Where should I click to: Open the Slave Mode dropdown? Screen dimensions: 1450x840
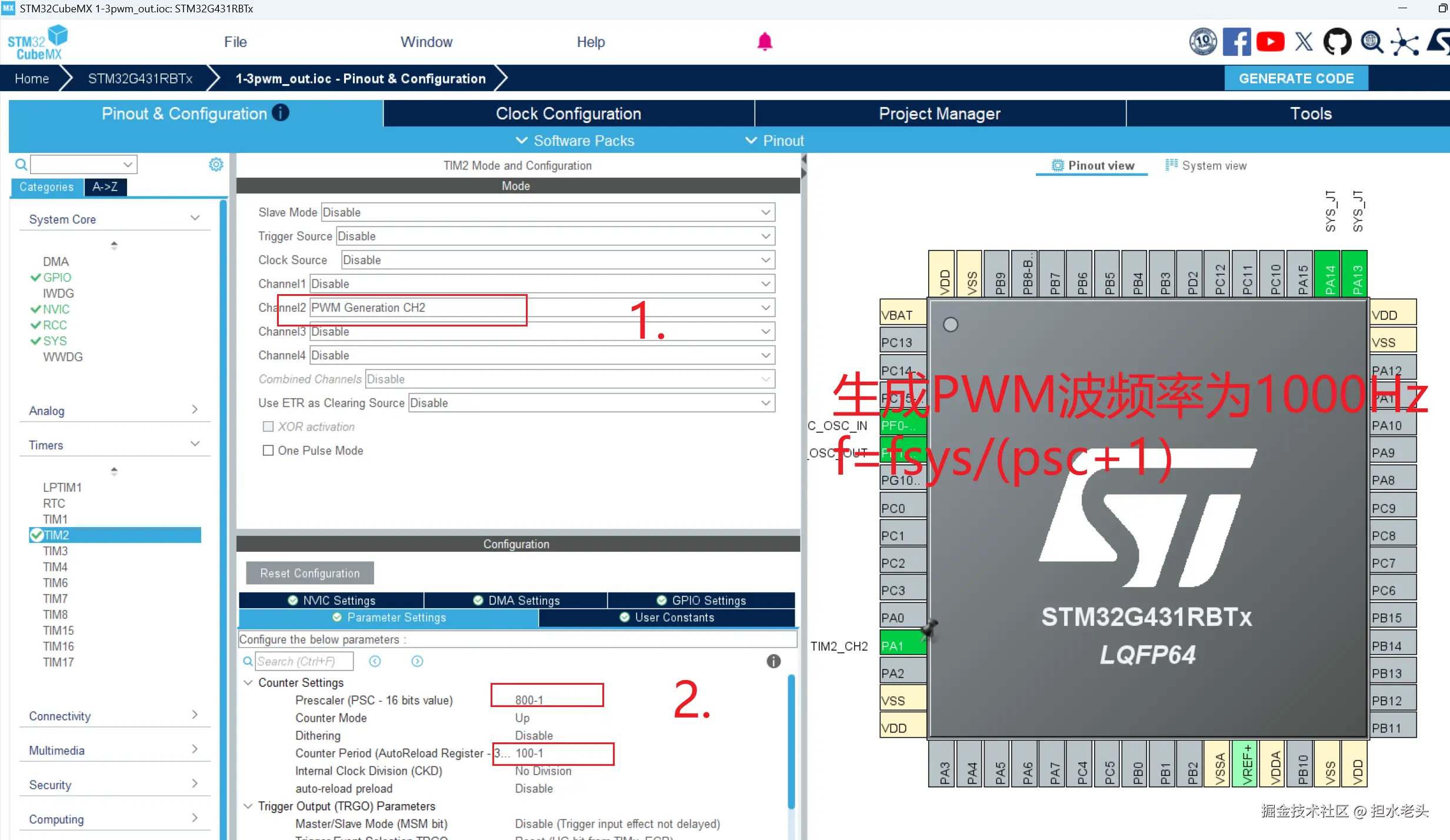point(548,212)
